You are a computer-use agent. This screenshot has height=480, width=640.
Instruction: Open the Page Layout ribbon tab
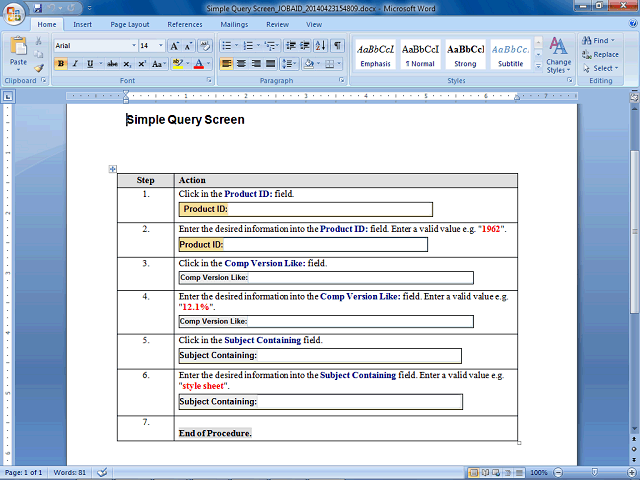pos(130,24)
